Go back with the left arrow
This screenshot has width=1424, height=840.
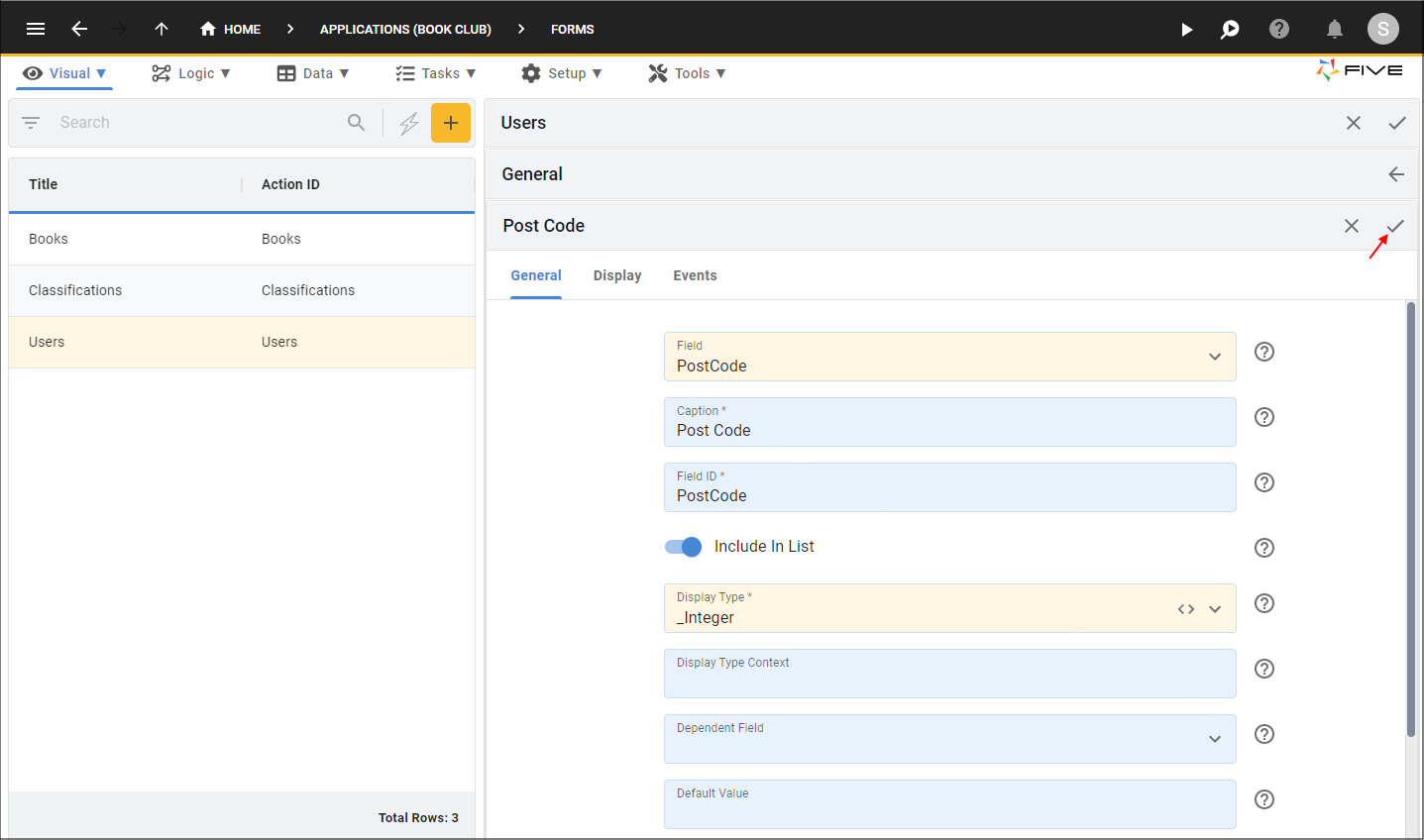tap(79, 29)
